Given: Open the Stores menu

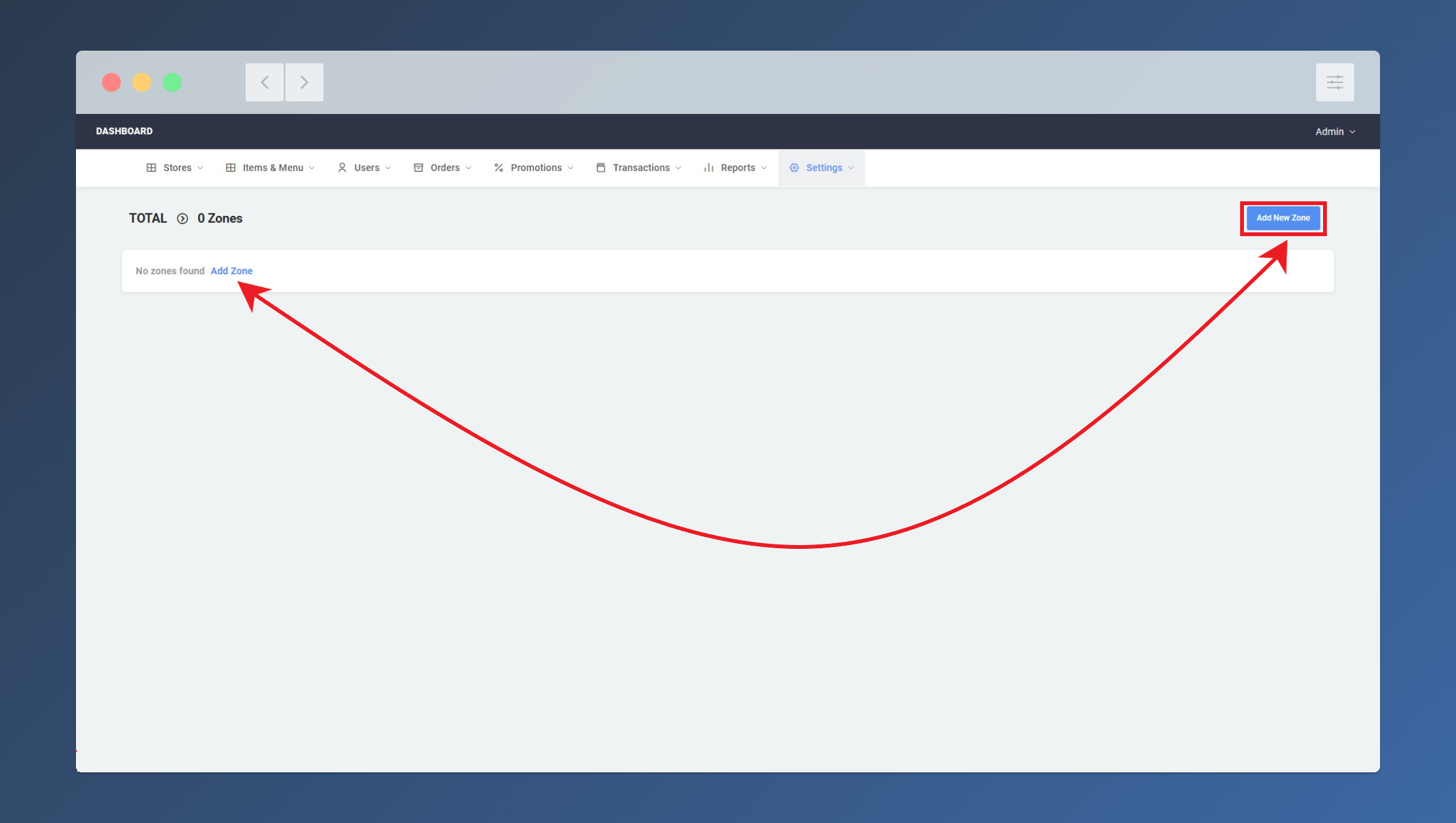Looking at the screenshot, I should (175, 168).
